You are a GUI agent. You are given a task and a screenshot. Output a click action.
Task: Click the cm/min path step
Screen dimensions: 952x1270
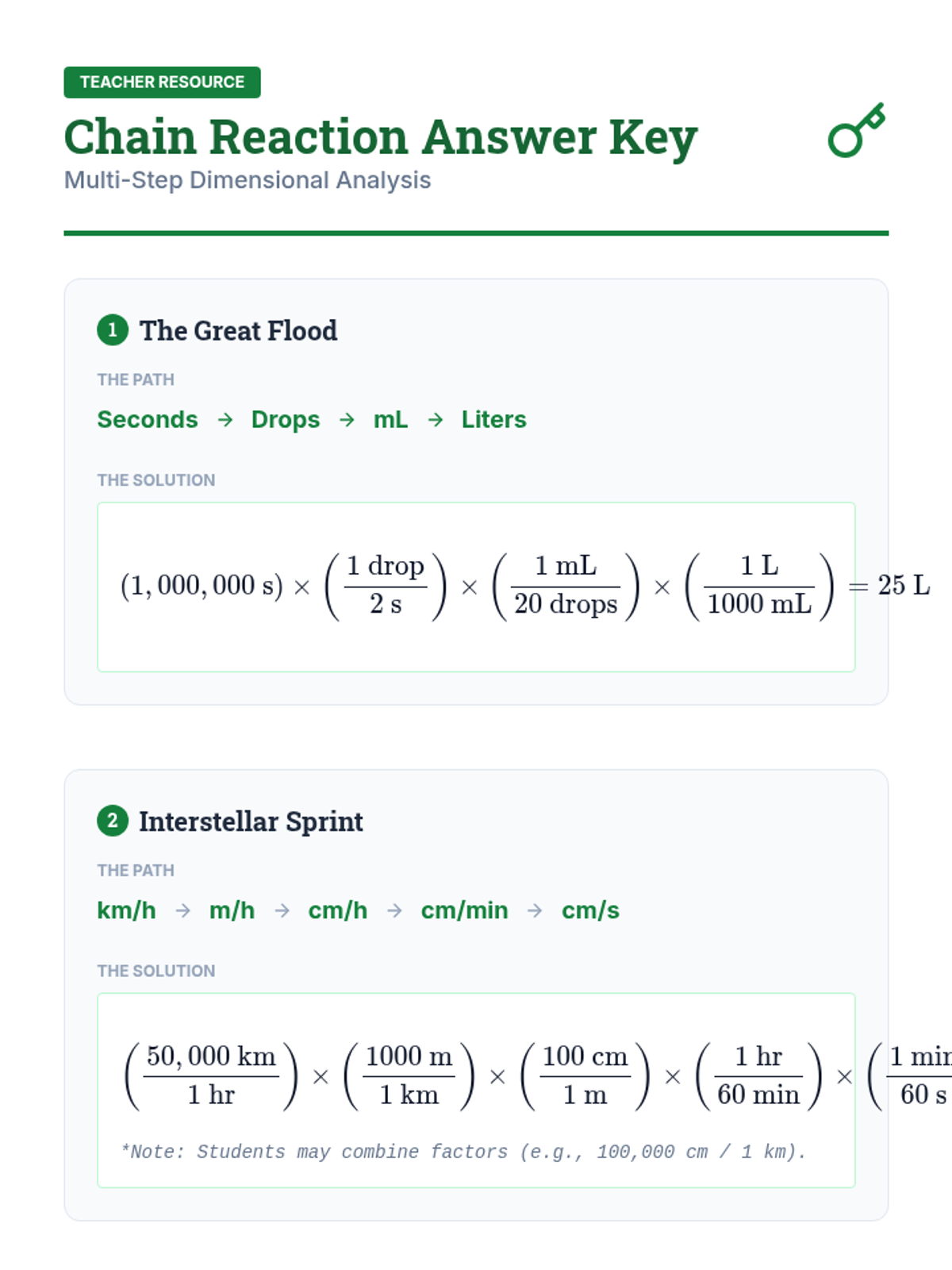coord(464,910)
